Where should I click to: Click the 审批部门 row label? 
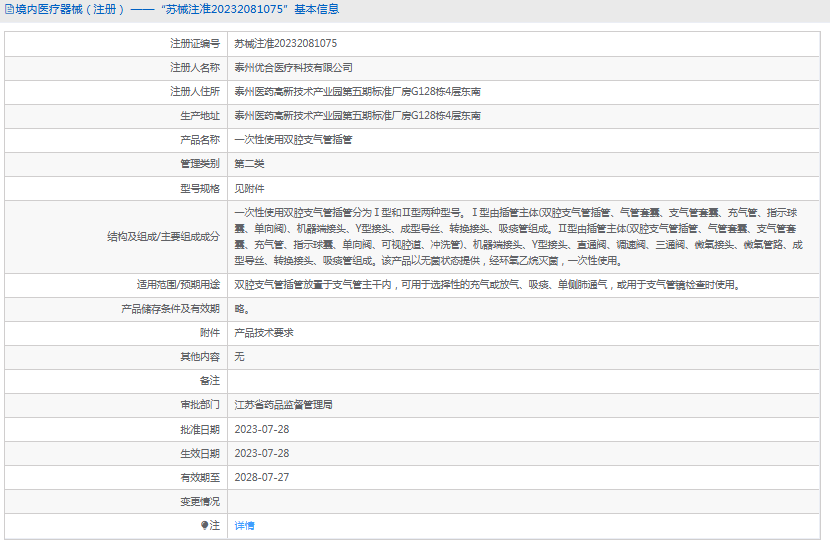click(x=200, y=405)
